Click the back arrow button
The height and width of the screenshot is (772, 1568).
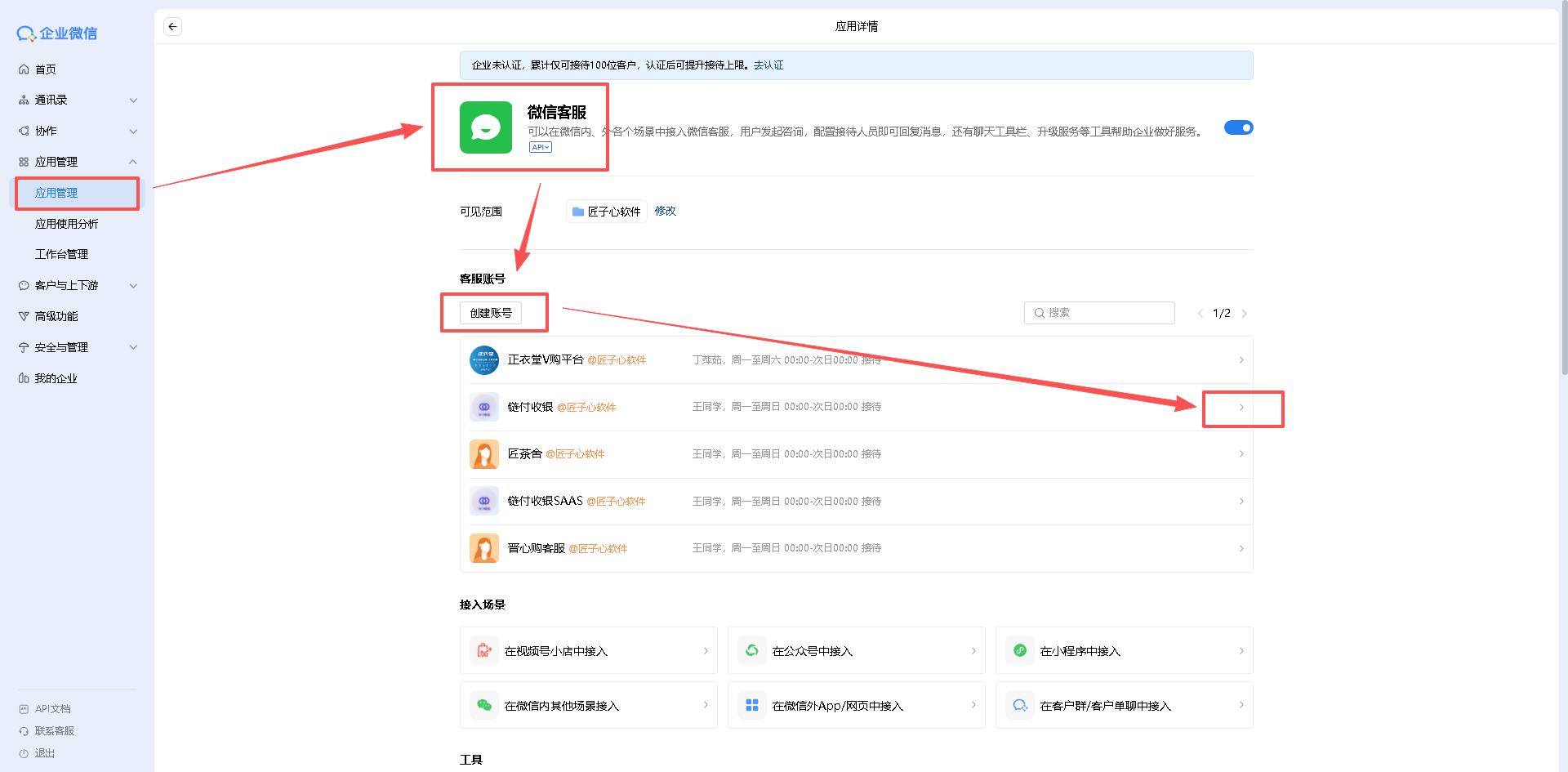[x=172, y=26]
